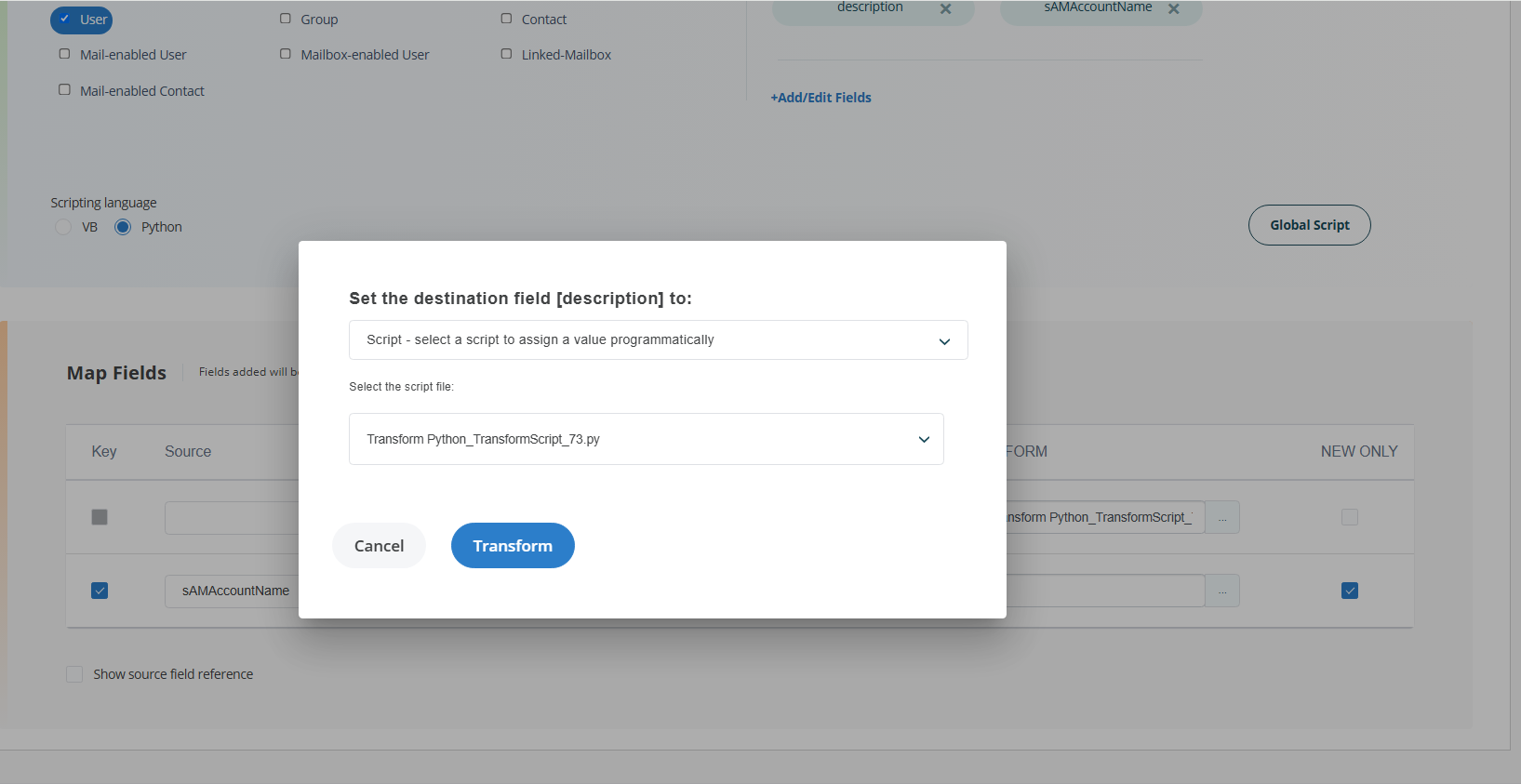
Task: Cancel the destination field dialog
Action: coord(379,546)
